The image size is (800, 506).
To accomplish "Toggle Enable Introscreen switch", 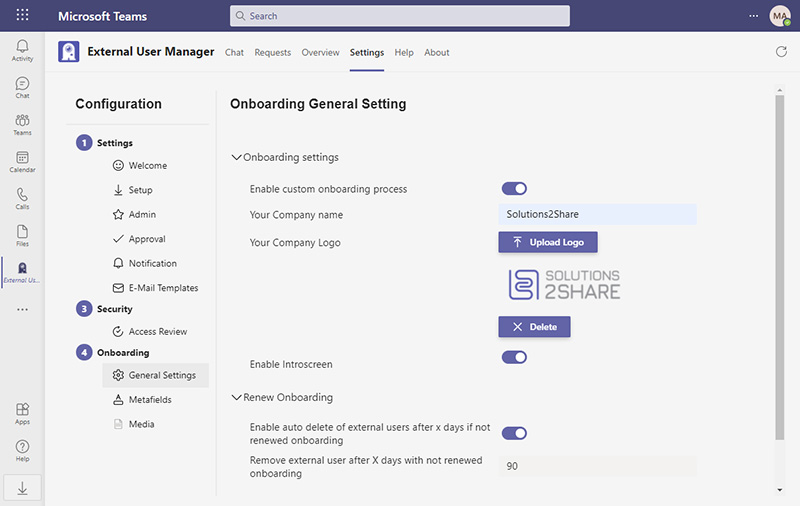I will pos(514,357).
